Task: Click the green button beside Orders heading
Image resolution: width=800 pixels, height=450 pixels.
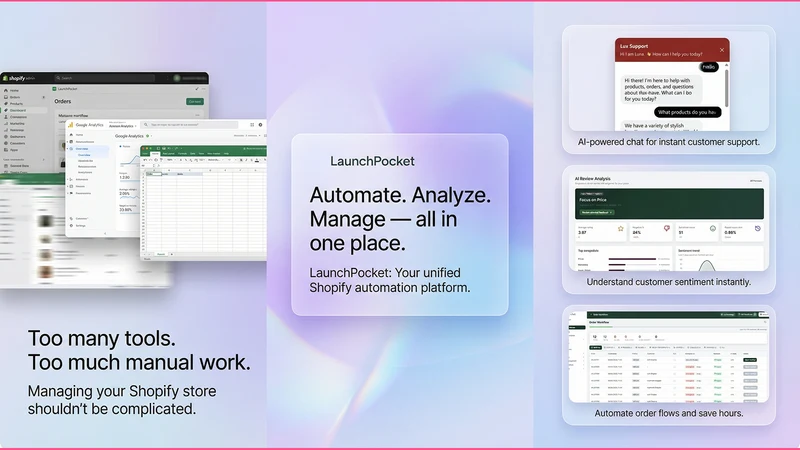Action: (195, 102)
